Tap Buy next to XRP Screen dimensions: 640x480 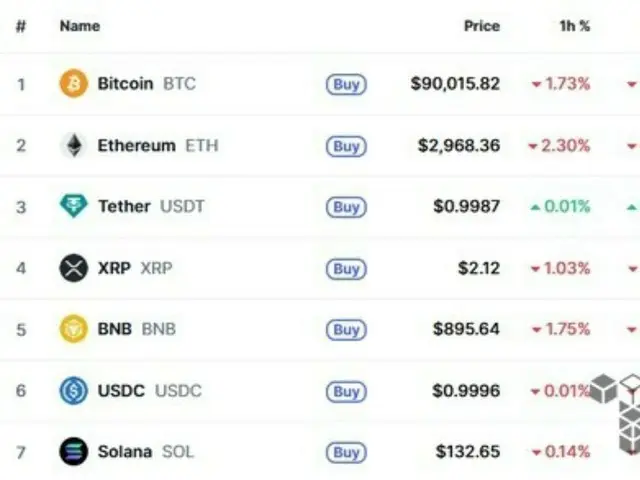click(x=346, y=269)
